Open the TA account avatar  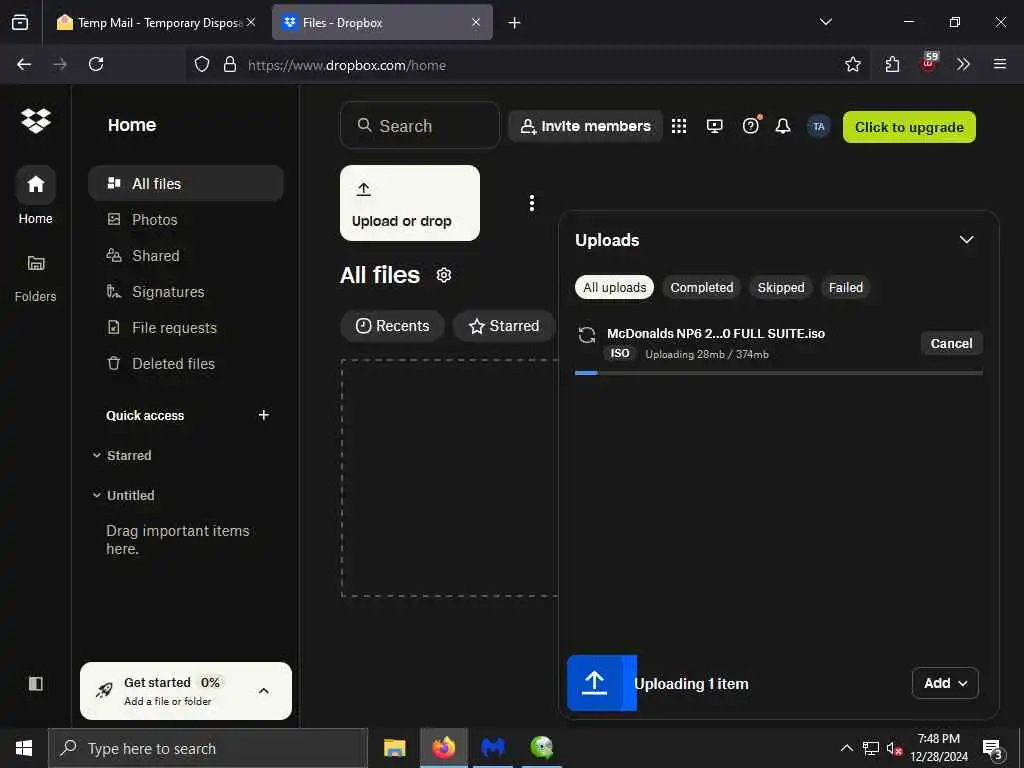pos(818,127)
